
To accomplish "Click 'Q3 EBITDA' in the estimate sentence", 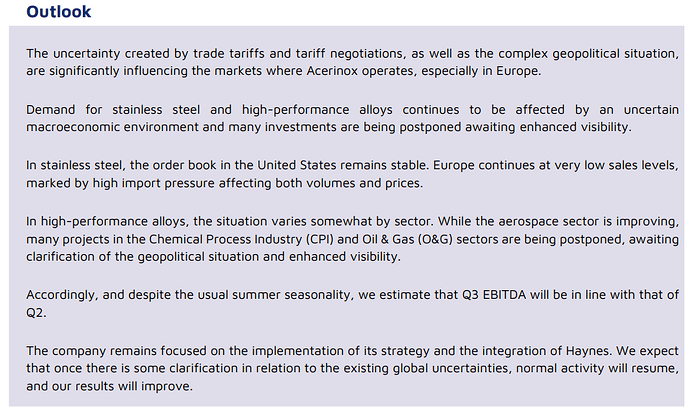I will (494, 295).
